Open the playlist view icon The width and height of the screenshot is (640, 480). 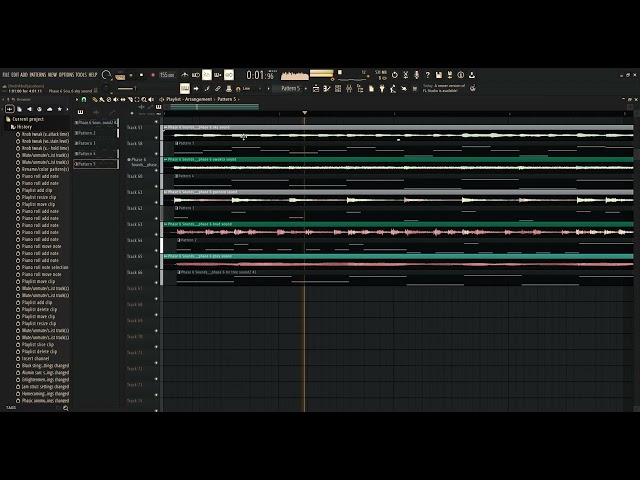pos(316,88)
